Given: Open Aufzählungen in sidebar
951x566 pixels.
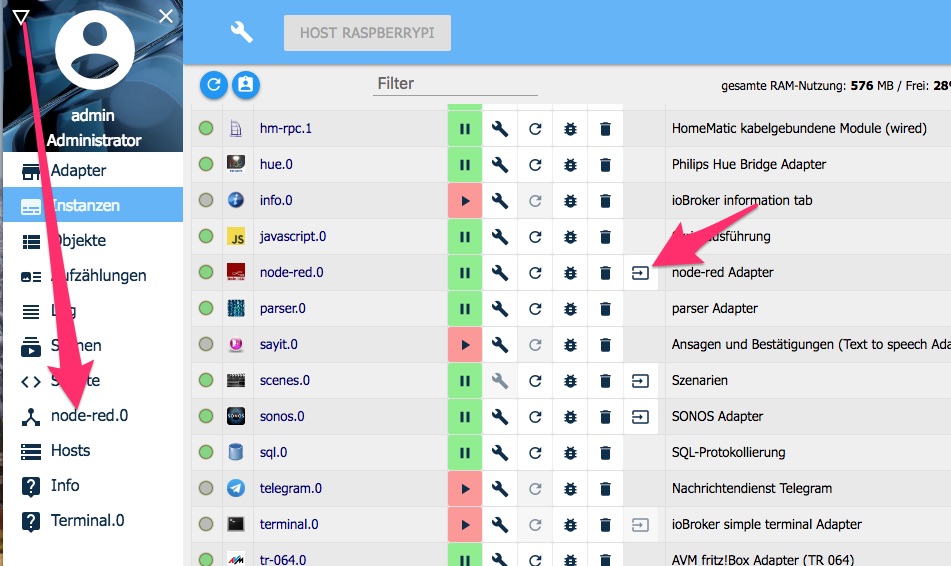Looking at the screenshot, I should (93, 275).
